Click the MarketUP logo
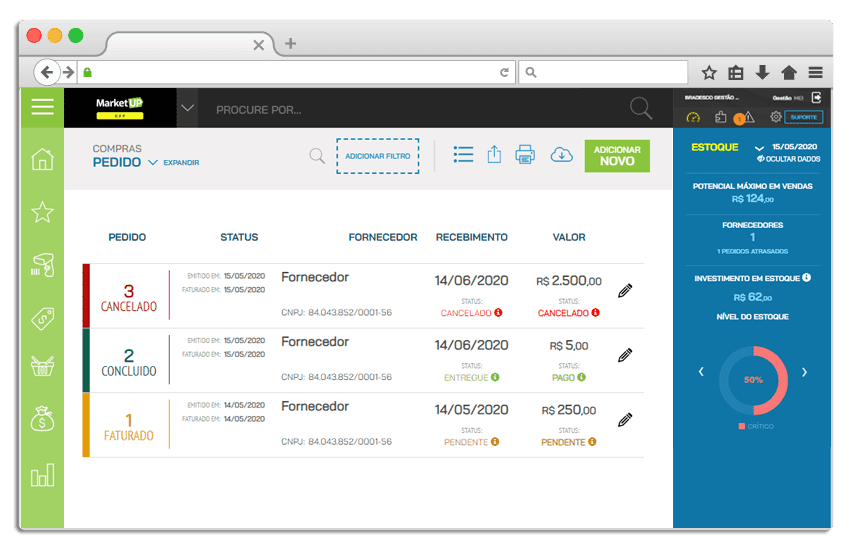 point(120,108)
